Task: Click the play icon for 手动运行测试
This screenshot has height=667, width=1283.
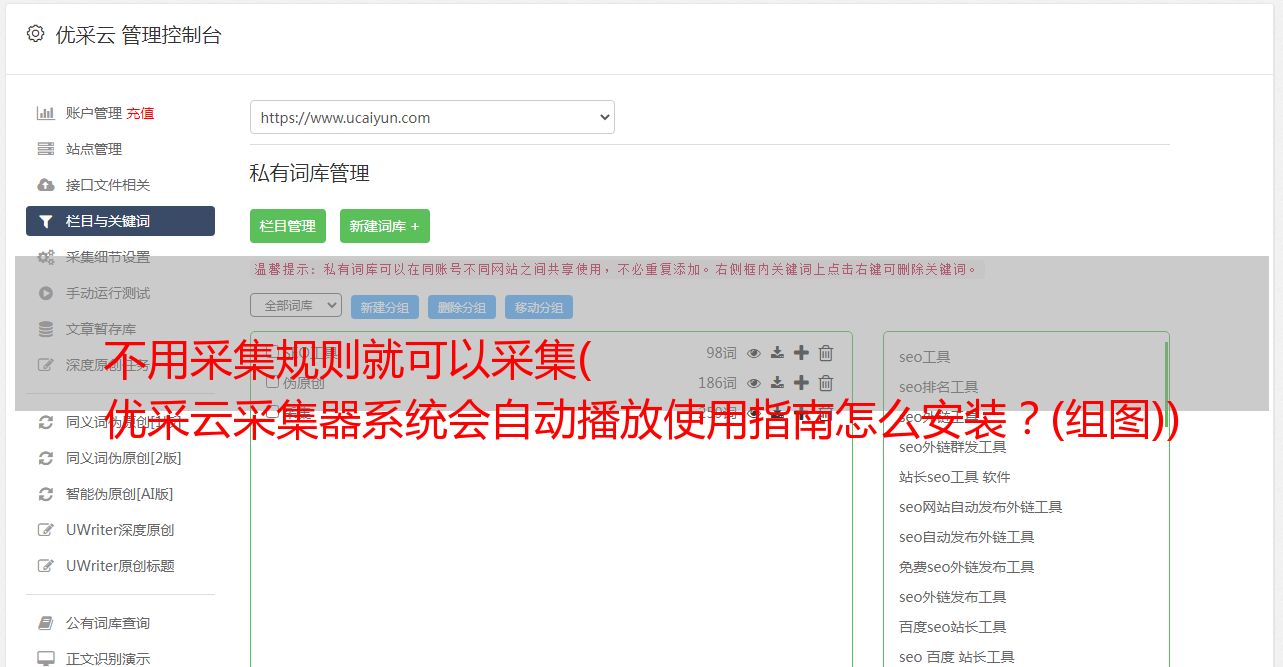Action: (45, 293)
